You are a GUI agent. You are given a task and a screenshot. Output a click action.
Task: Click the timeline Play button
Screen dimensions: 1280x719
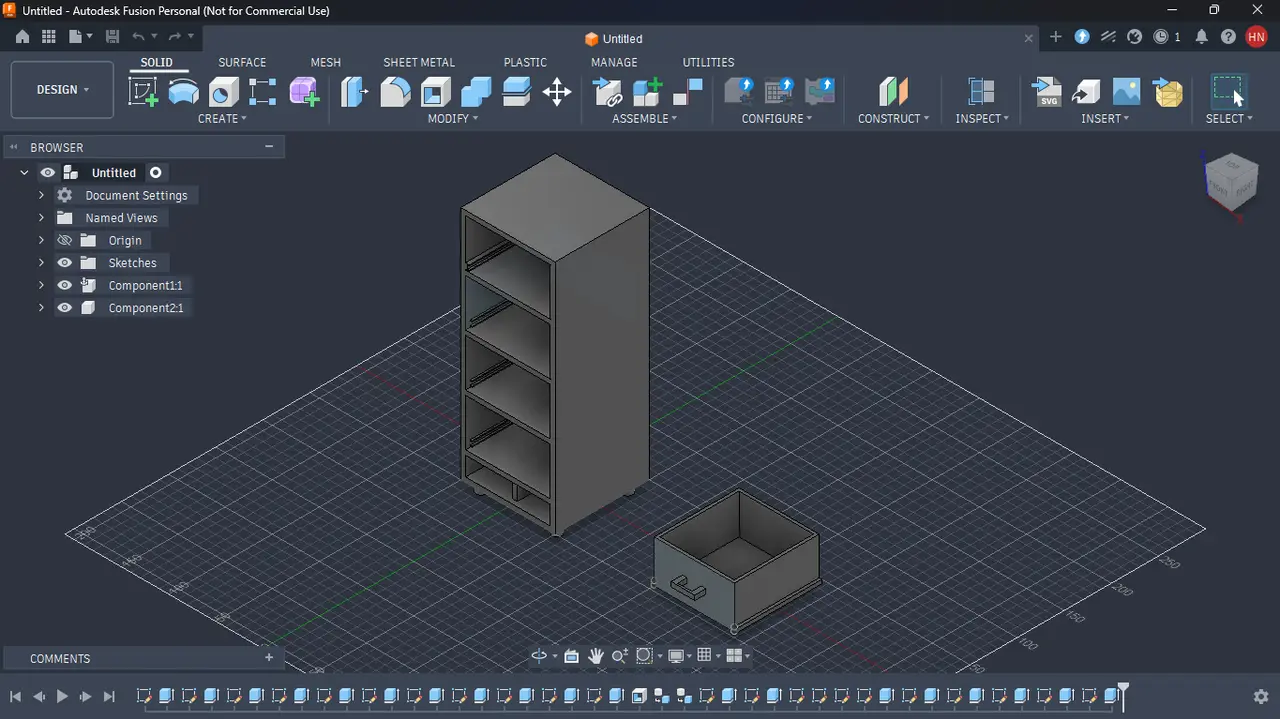(62, 696)
